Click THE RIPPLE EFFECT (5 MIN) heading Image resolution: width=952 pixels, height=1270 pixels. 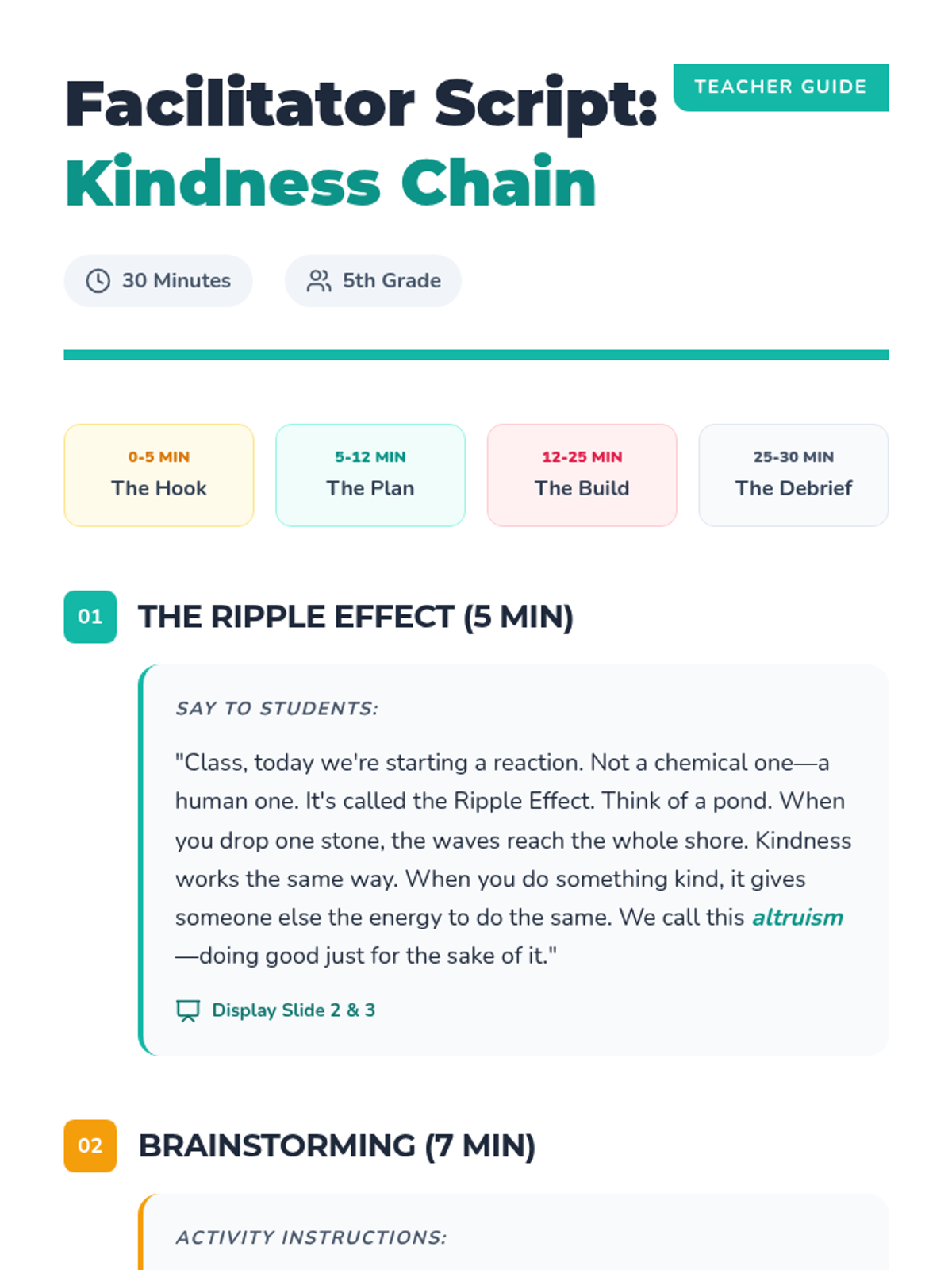click(355, 617)
